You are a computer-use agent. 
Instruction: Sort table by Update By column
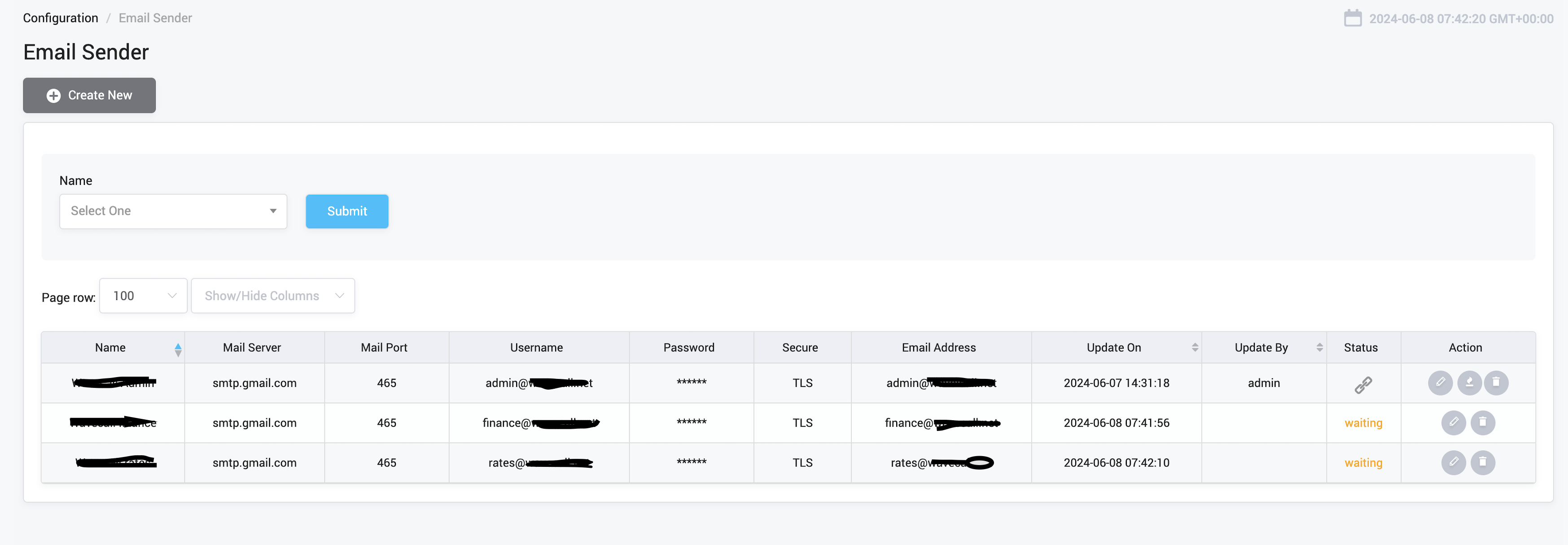(x=1319, y=348)
